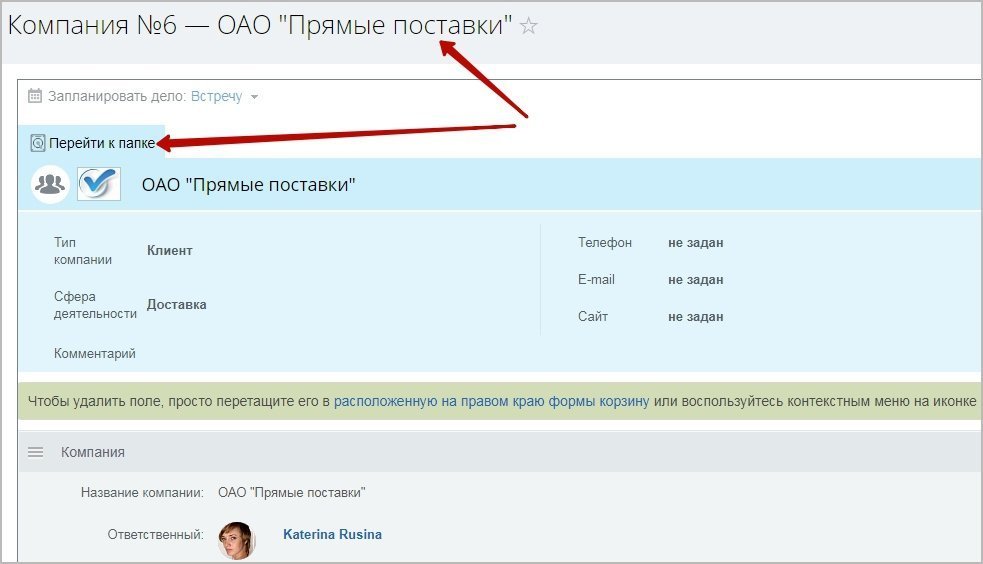983x564 pixels.
Task: Click the Комментарий field label
Action: [95, 353]
